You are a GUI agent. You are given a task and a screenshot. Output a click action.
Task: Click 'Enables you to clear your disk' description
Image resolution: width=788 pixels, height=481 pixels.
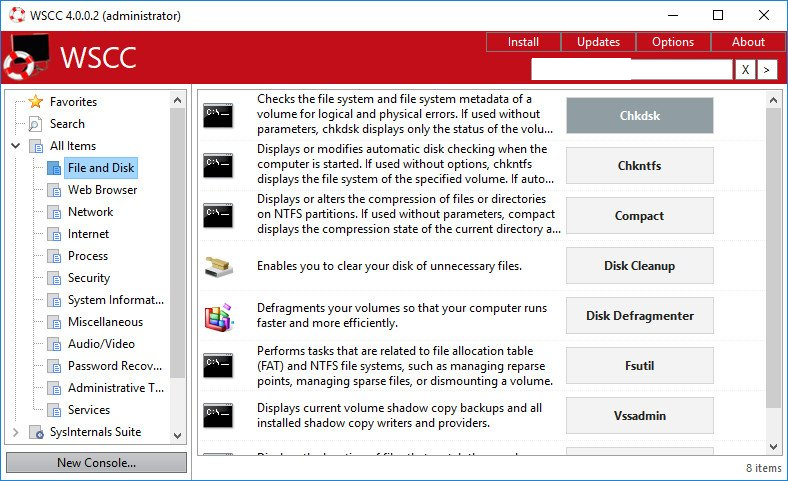389,266
